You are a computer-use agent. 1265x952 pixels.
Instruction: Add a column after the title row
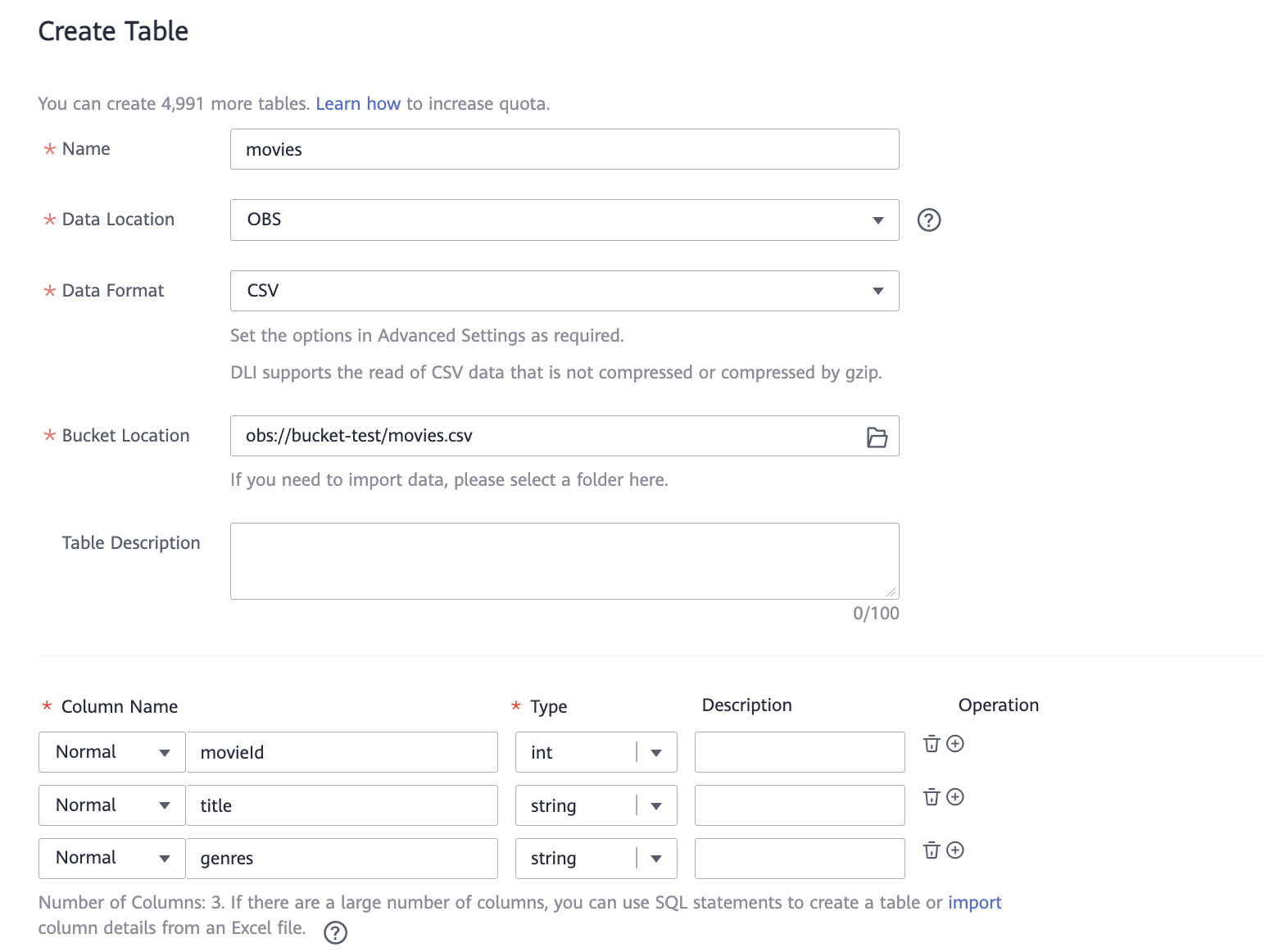click(955, 797)
